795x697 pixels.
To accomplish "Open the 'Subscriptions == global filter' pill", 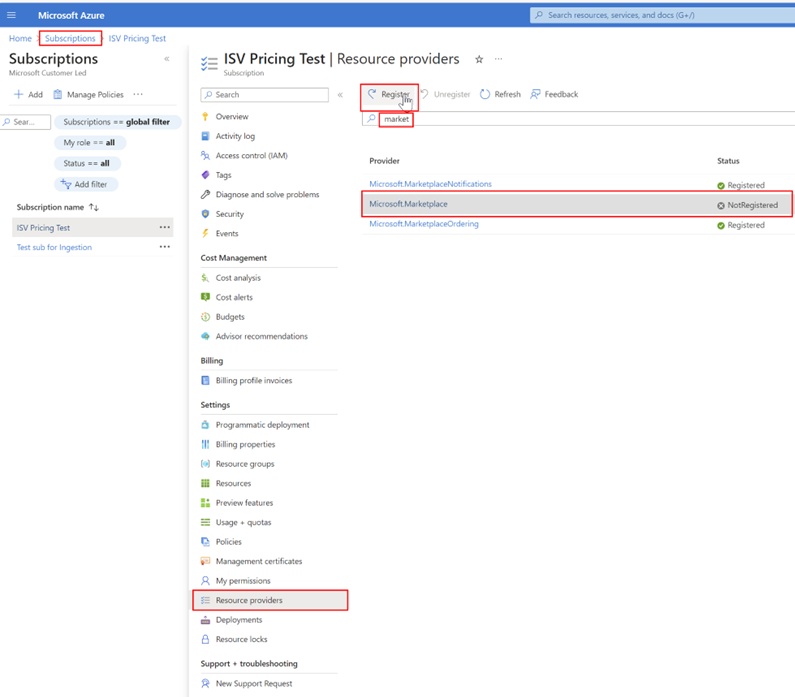I will (x=117, y=122).
